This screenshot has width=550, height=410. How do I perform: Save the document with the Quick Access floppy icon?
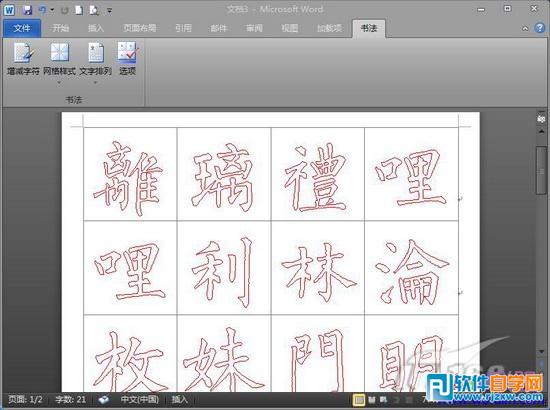(27, 10)
